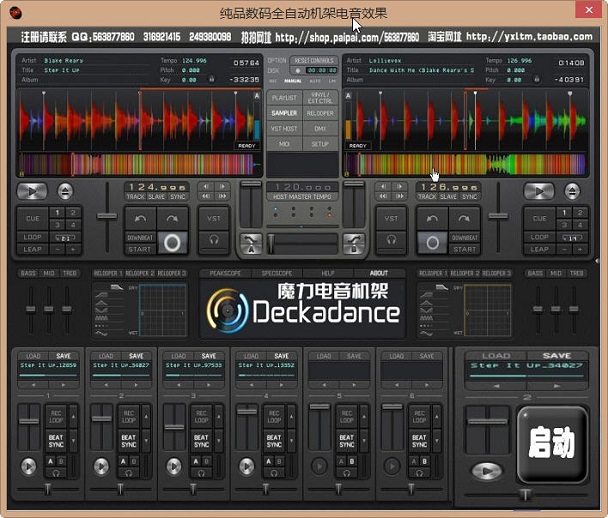Screen dimensions: 608x518
Task: Click SAVE on sampler slot 1
Action: (64, 356)
